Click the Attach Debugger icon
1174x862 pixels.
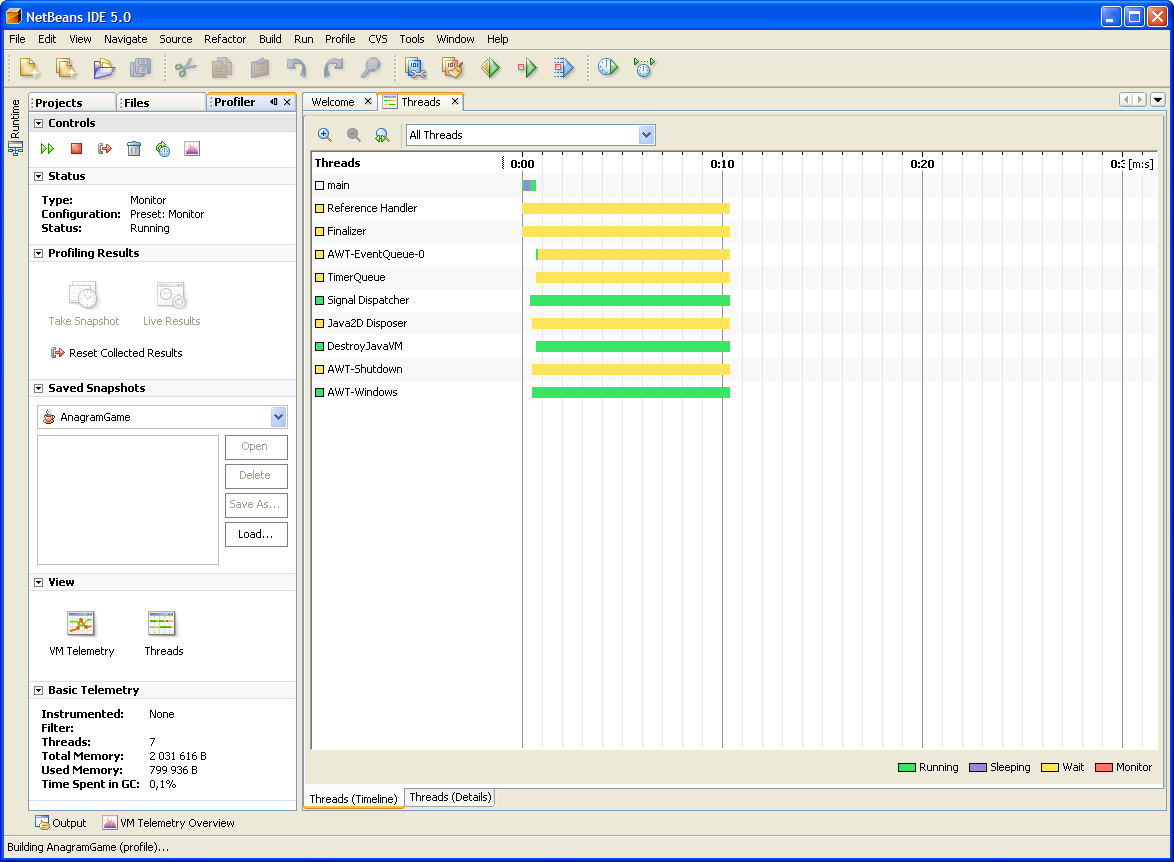tap(564, 68)
